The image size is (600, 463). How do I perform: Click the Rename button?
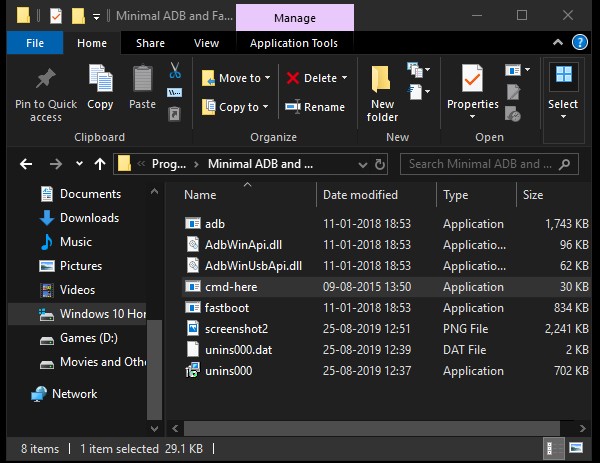315,107
